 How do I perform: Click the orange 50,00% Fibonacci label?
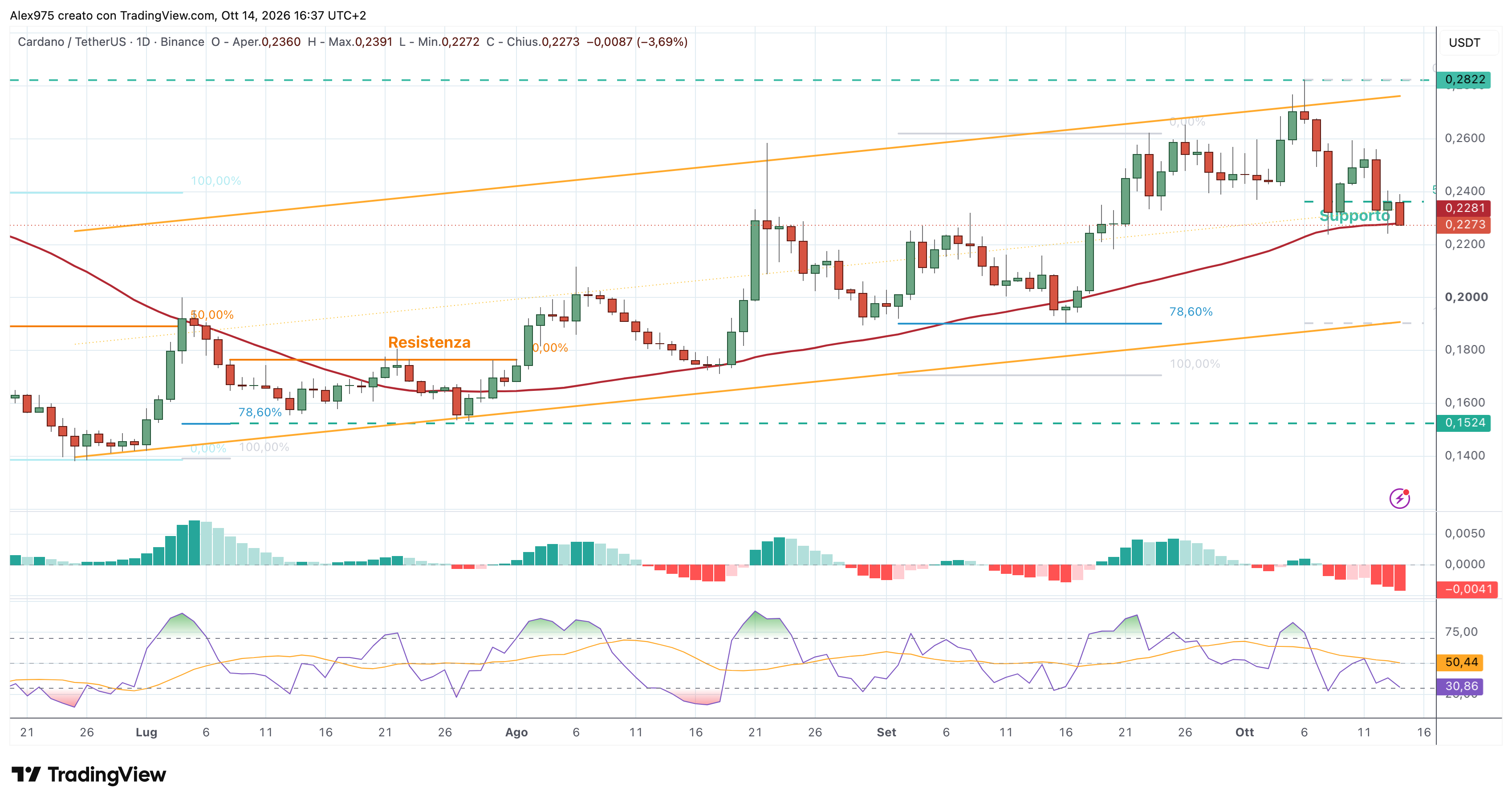click(x=212, y=315)
